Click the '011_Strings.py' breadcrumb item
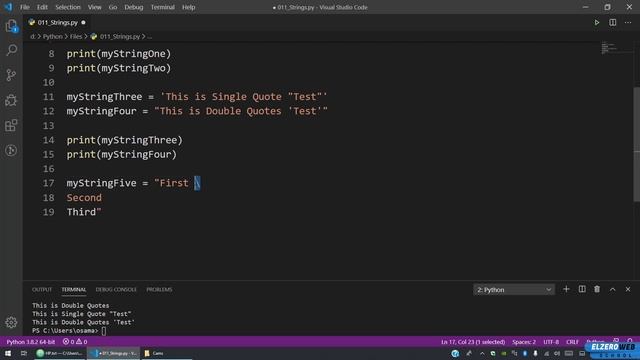 click(x=120, y=36)
